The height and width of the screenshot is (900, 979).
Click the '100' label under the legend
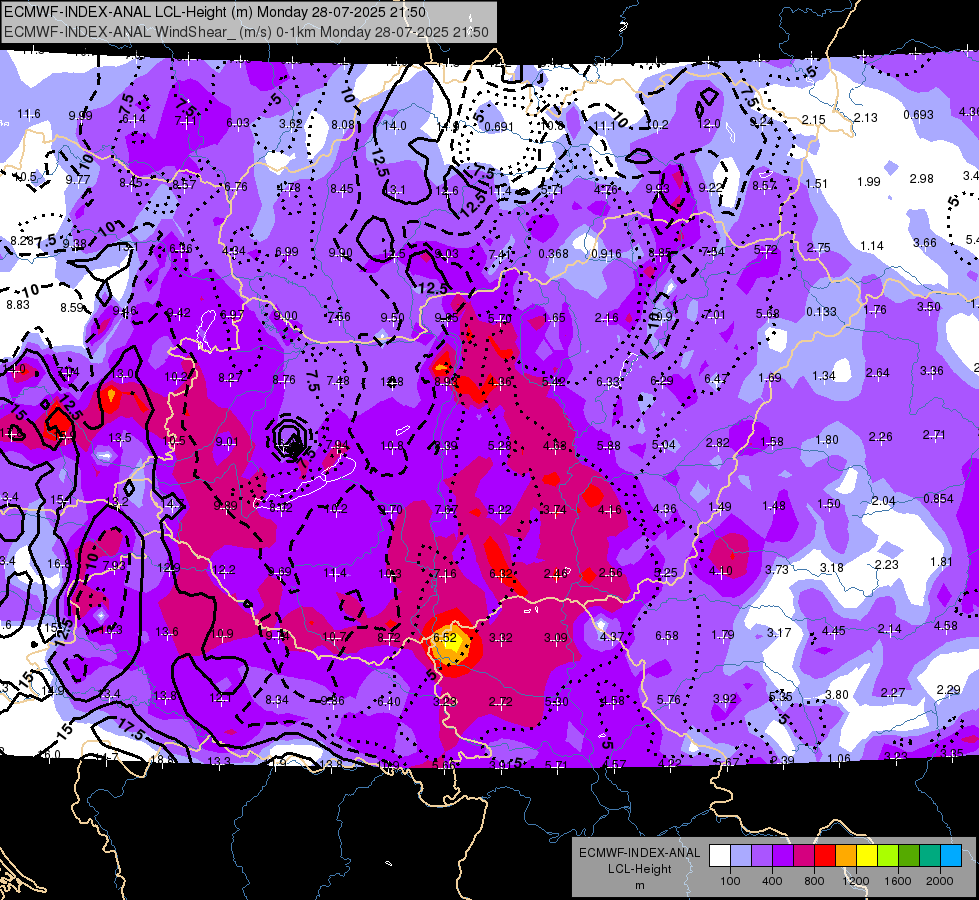[x=730, y=881]
